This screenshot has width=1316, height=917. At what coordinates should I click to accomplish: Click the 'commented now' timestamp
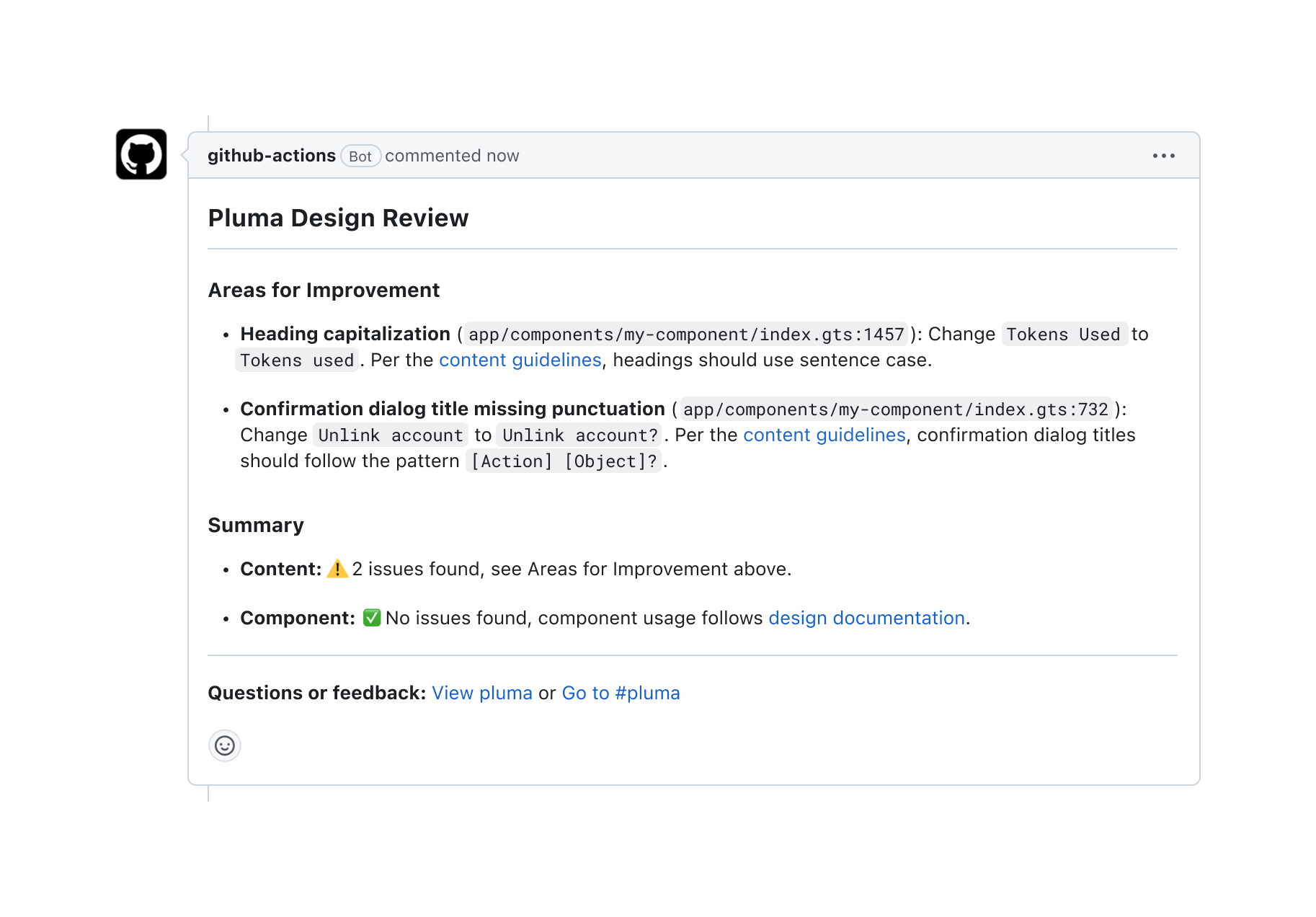452,156
